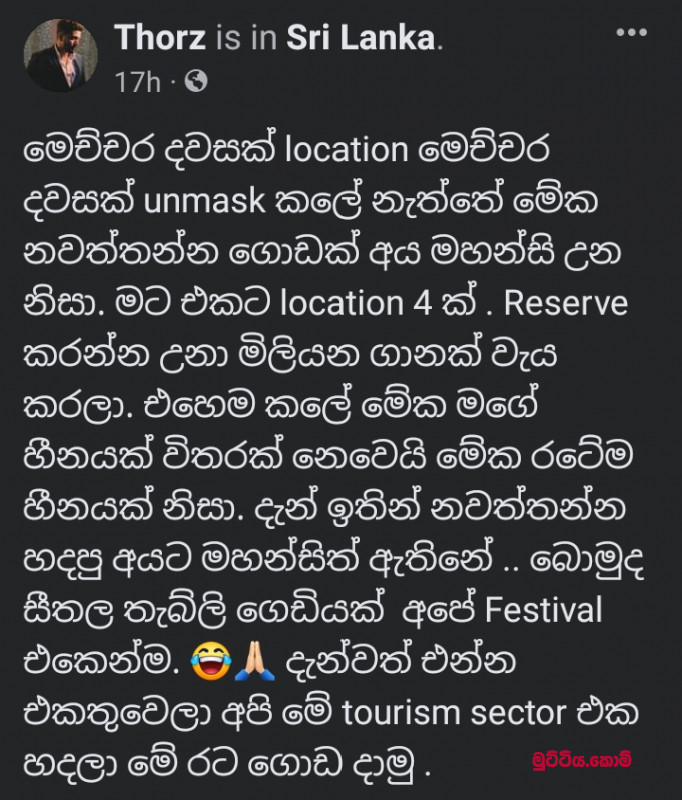
Task: Click the 17h post timestamp
Action: pyautogui.click(x=137, y=82)
